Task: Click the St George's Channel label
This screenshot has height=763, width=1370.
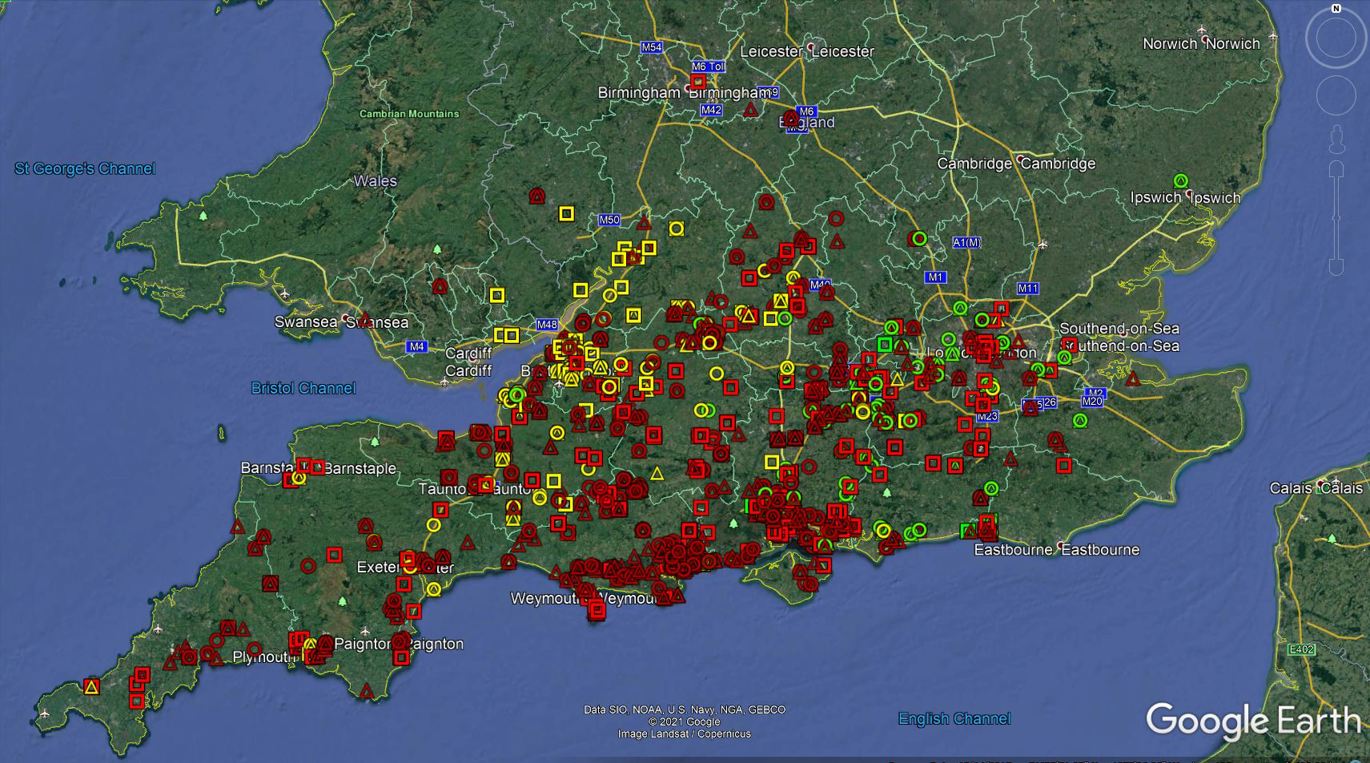Action: pos(85,169)
